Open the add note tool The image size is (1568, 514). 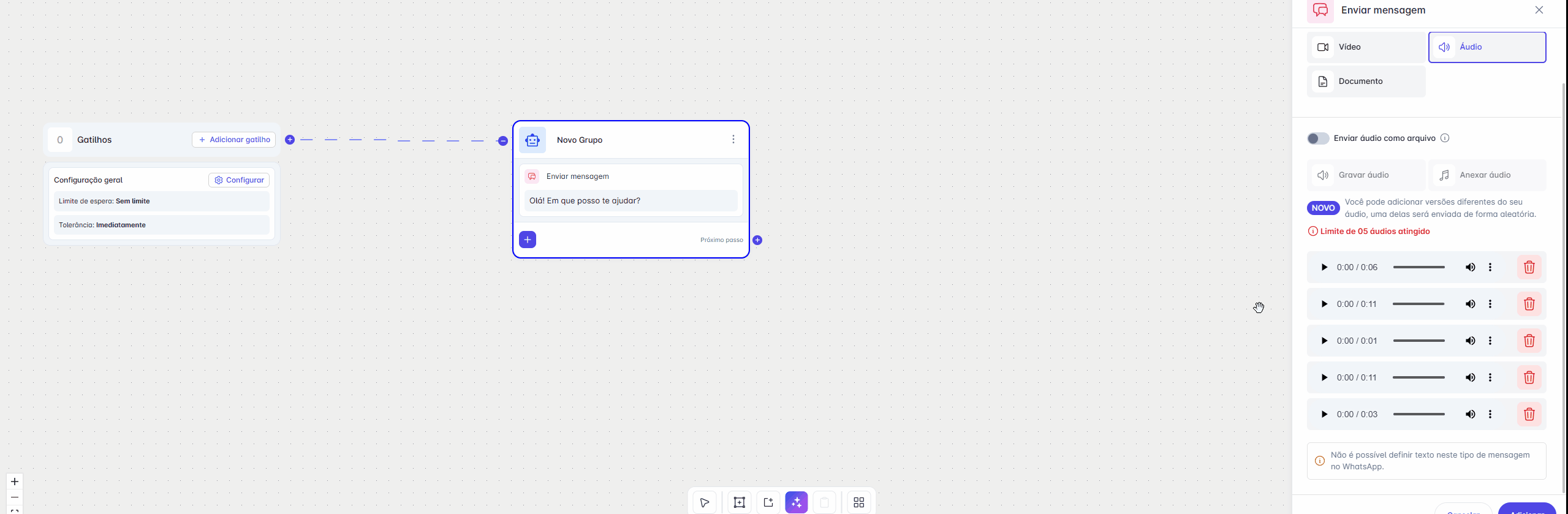click(x=768, y=502)
